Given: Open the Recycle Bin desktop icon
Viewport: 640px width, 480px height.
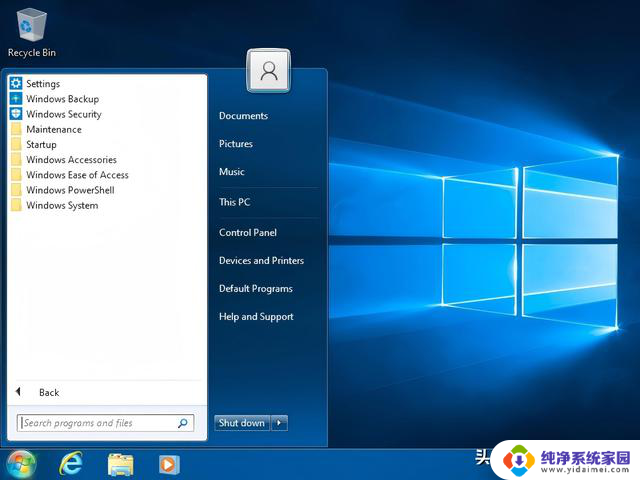Looking at the screenshot, I should tap(31, 33).
